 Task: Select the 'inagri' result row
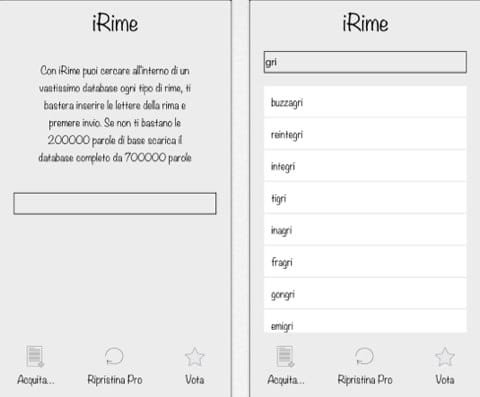point(365,230)
